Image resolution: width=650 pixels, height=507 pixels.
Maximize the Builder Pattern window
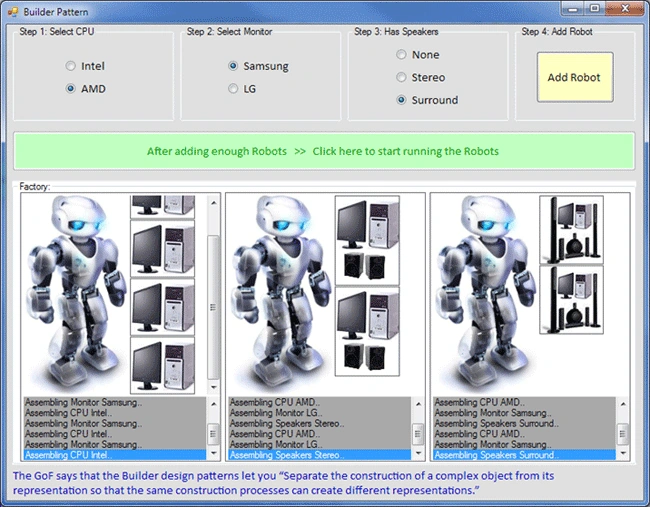tap(595, 9)
